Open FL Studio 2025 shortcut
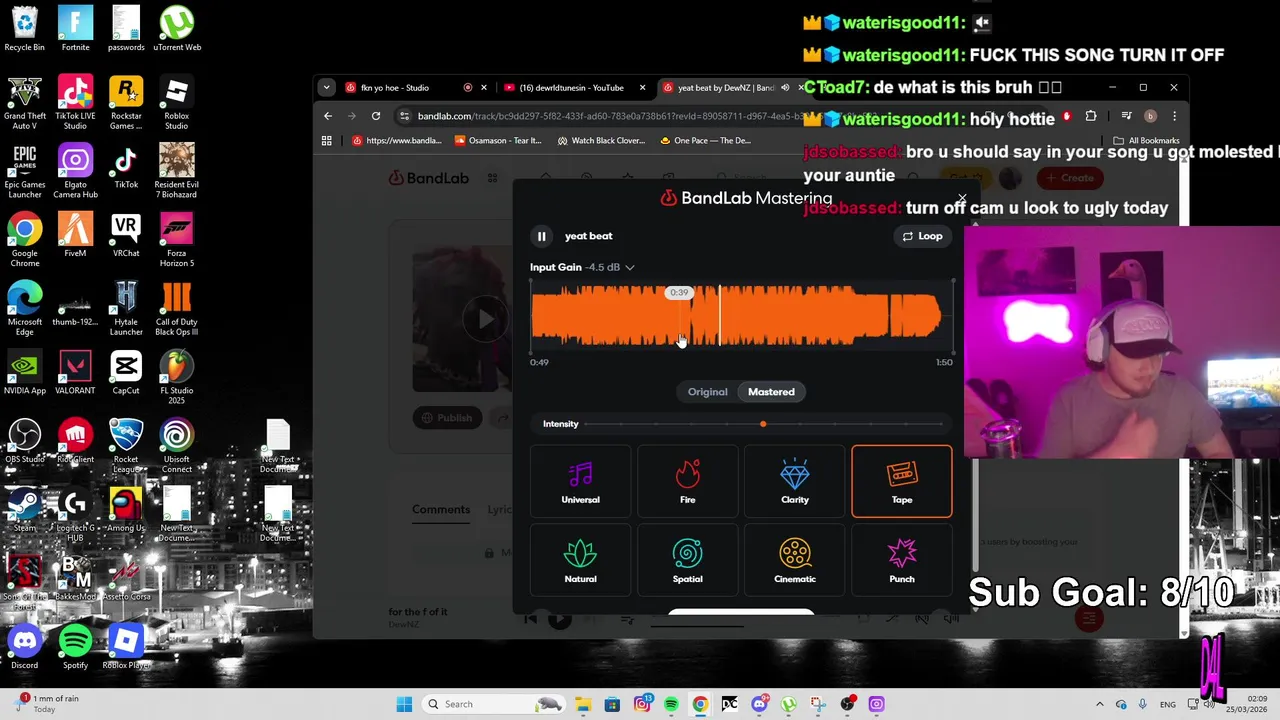 [177, 379]
